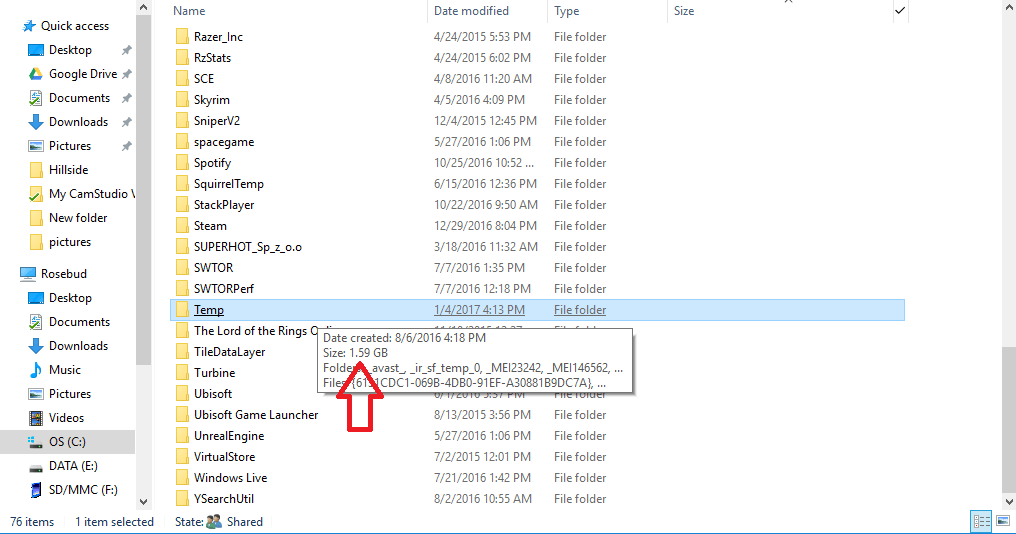Switch to Details view icon in status bar
Viewport: 1016px width, 534px height.
981,521
